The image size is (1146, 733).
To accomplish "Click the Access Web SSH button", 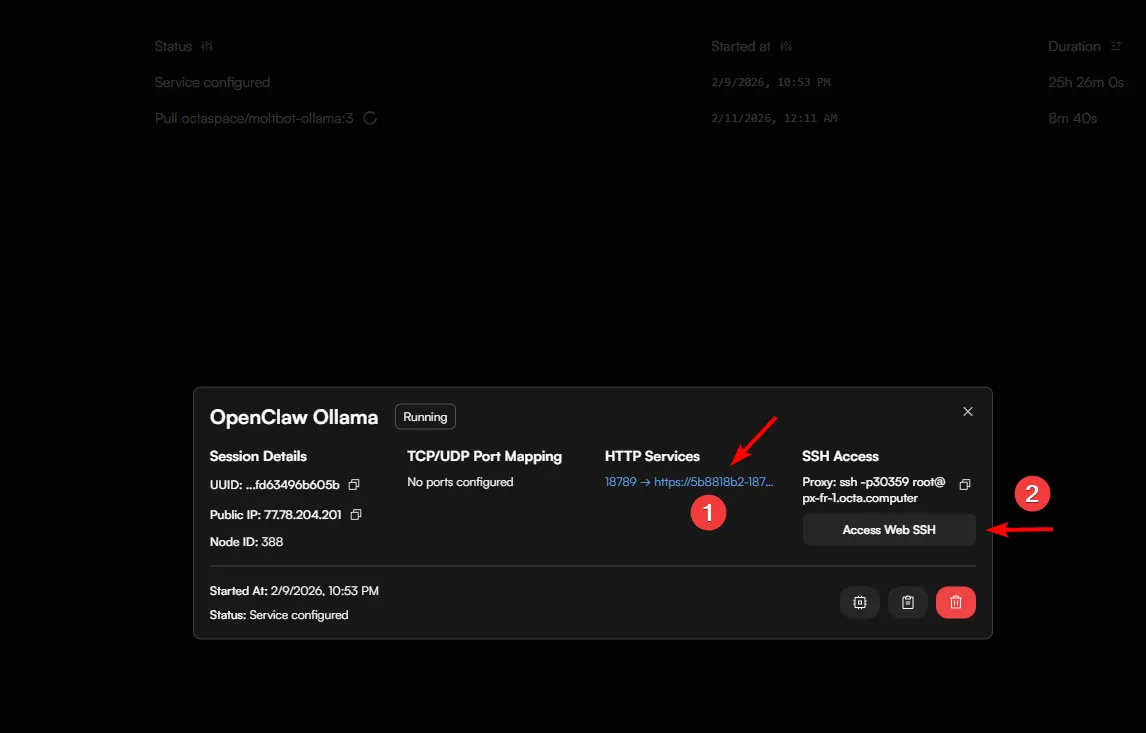I will pyautogui.click(x=889, y=530).
